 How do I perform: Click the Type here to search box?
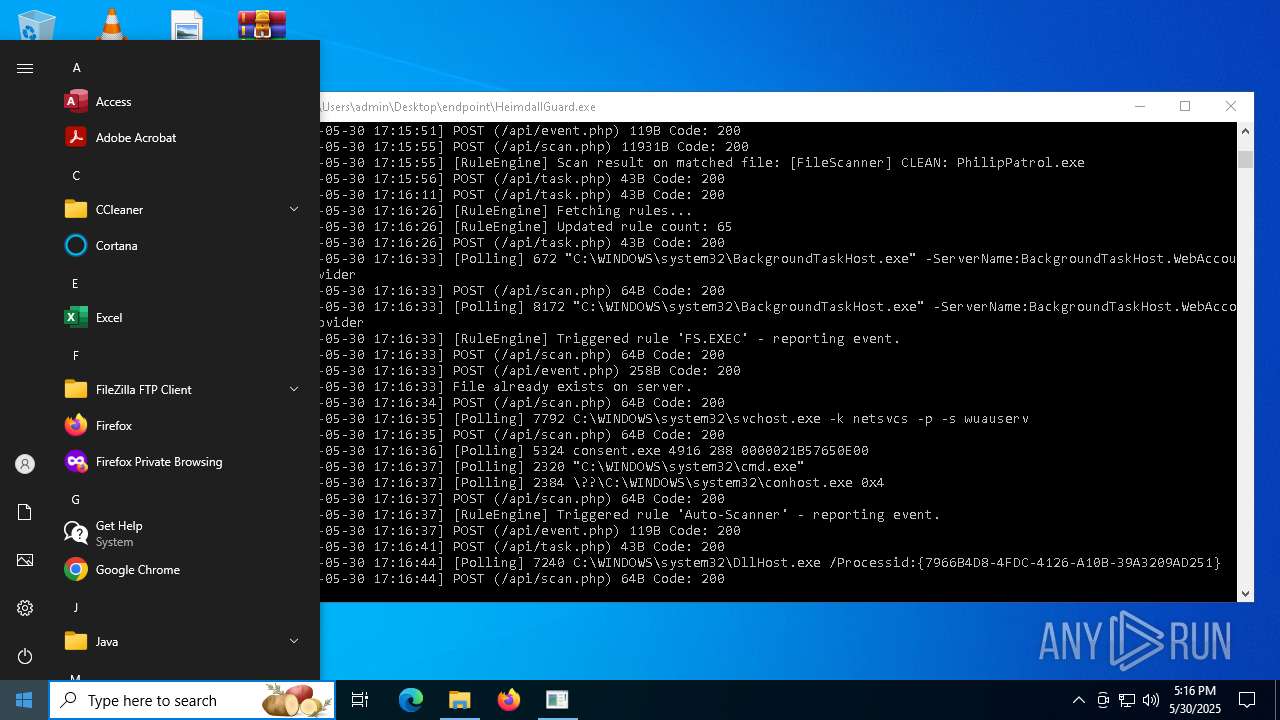(x=192, y=700)
